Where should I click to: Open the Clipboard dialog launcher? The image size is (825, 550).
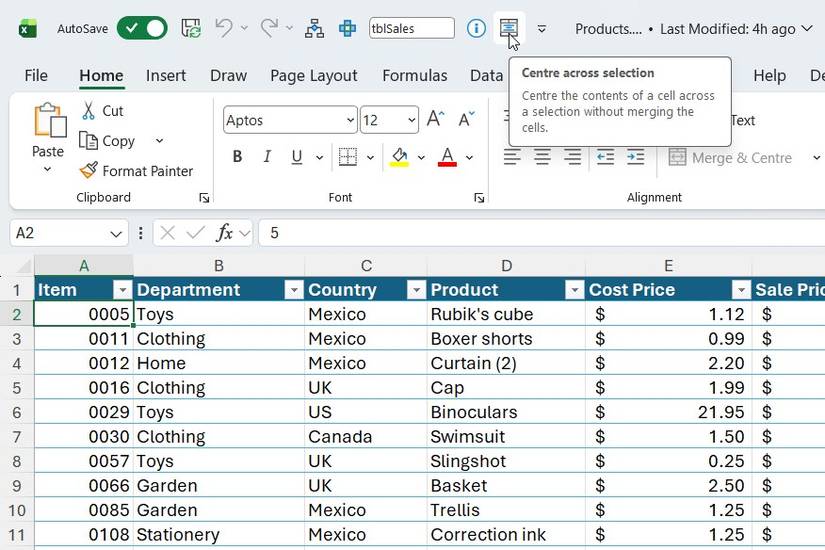pos(204,197)
